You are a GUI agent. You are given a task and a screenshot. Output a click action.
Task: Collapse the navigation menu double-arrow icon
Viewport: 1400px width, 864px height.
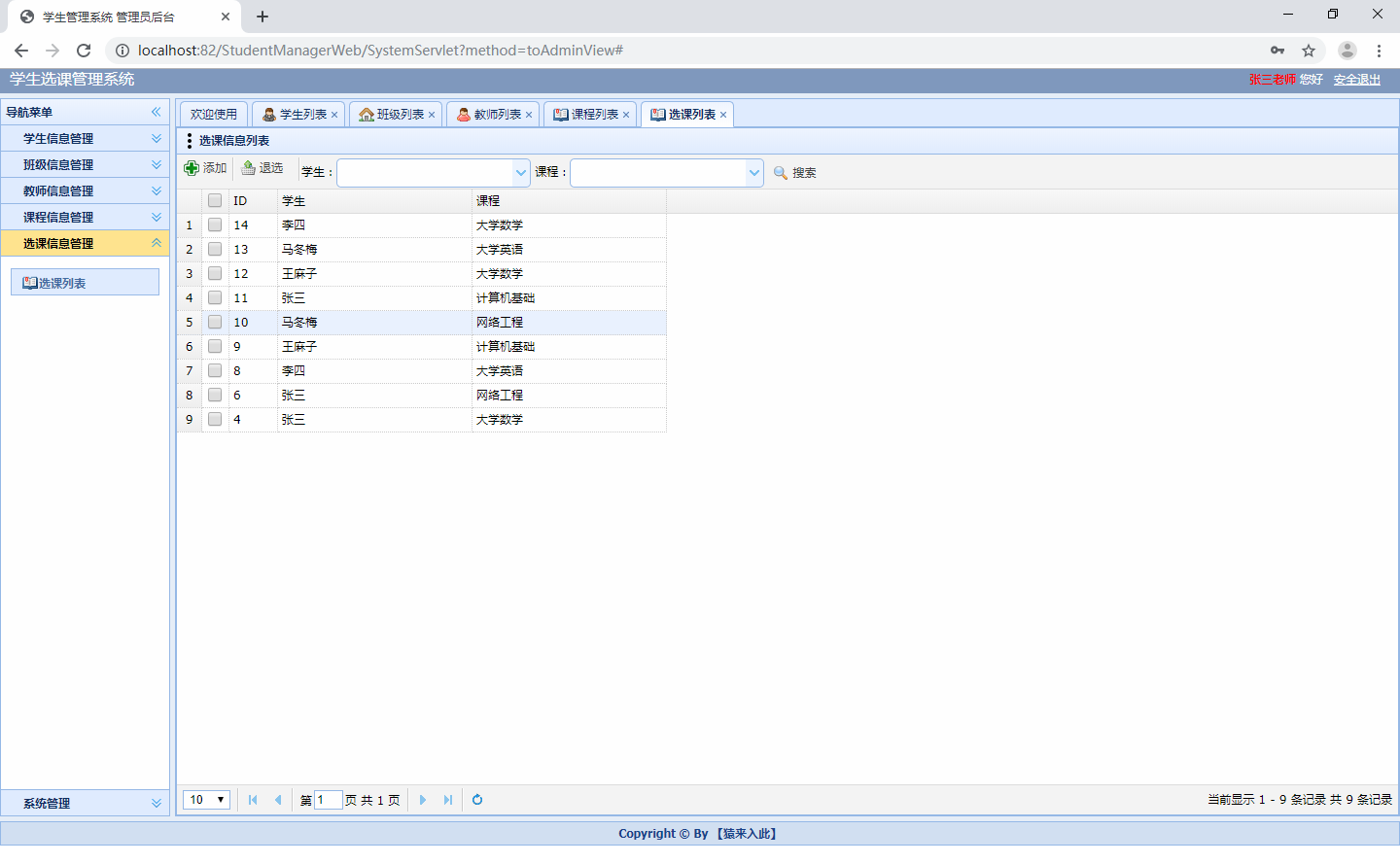coord(156,112)
